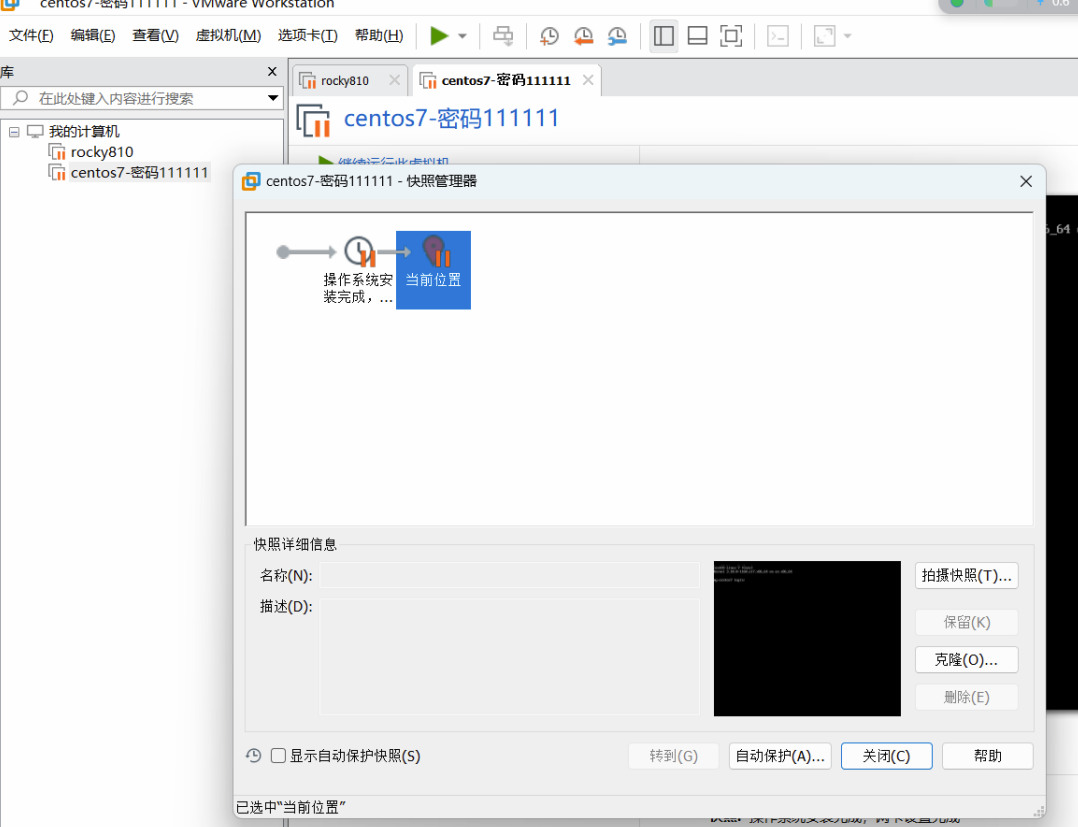Screen dimensions: 1078x827
Task: Open the library search dropdown arrow
Action: point(274,98)
